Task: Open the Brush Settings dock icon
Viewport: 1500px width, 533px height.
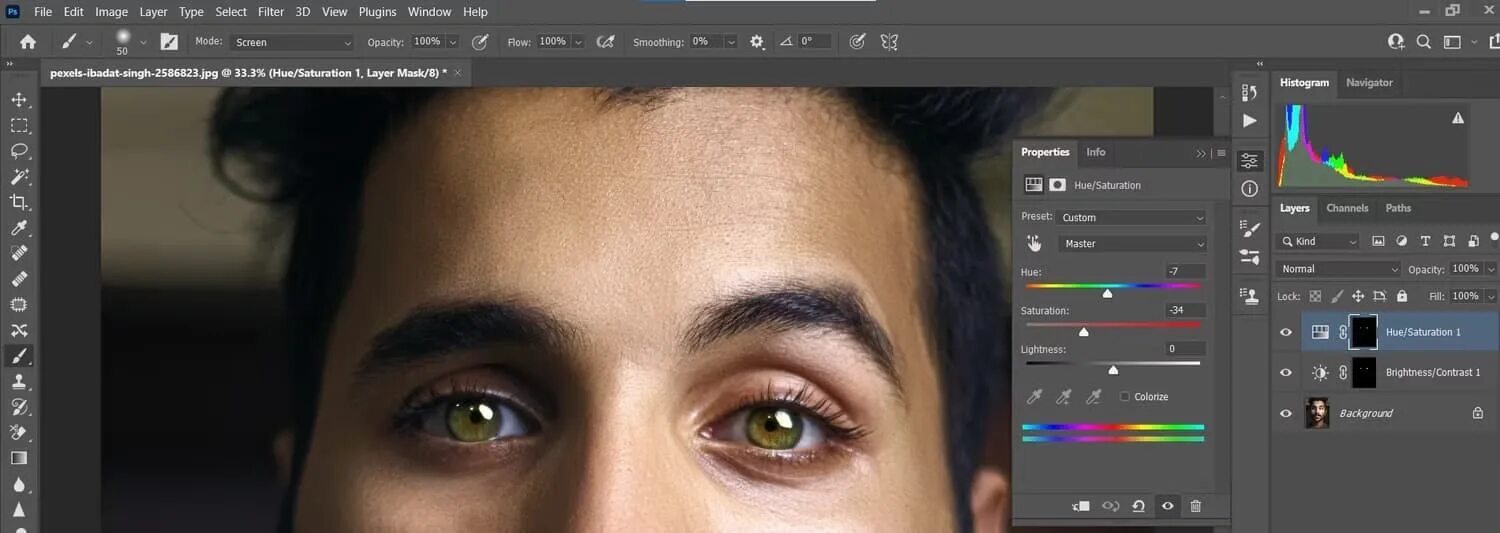Action: click(x=1249, y=229)
